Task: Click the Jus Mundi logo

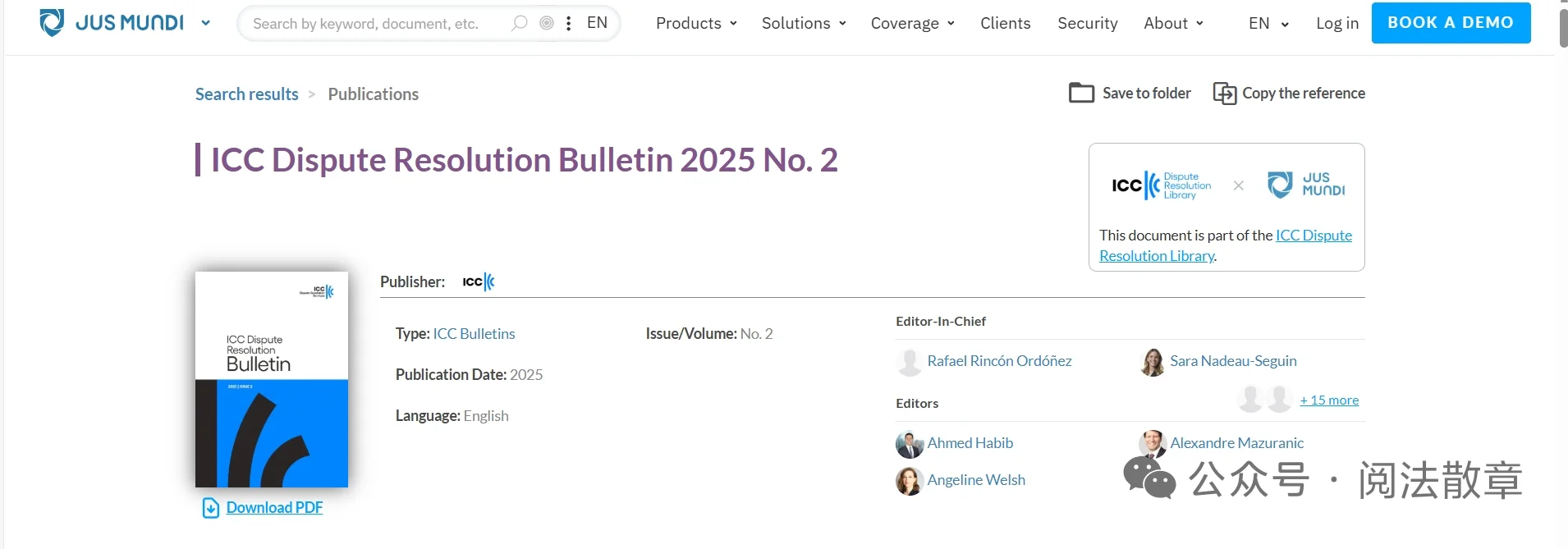Action: pyautogui.click(x=112, y=23)
